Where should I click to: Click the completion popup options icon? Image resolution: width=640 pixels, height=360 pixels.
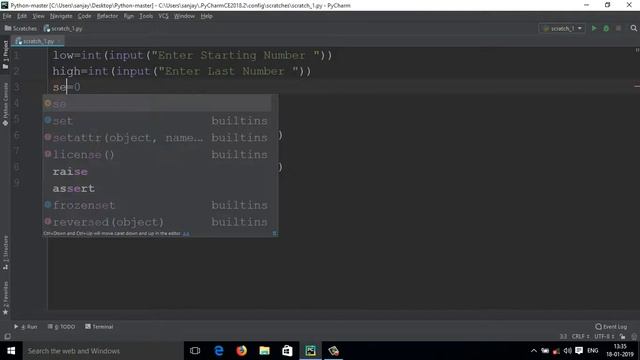(x=275, y=233)
